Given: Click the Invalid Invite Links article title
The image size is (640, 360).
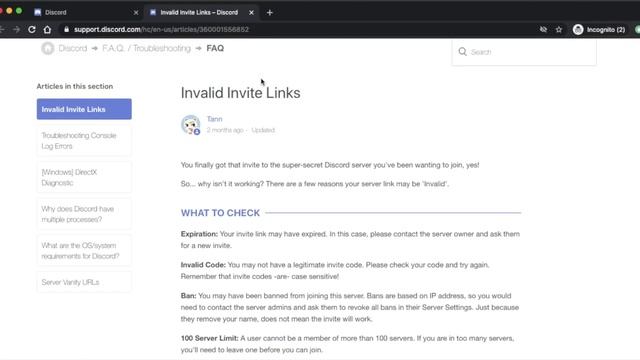Looking at the screenshot, I should click(x=240, y=93).
